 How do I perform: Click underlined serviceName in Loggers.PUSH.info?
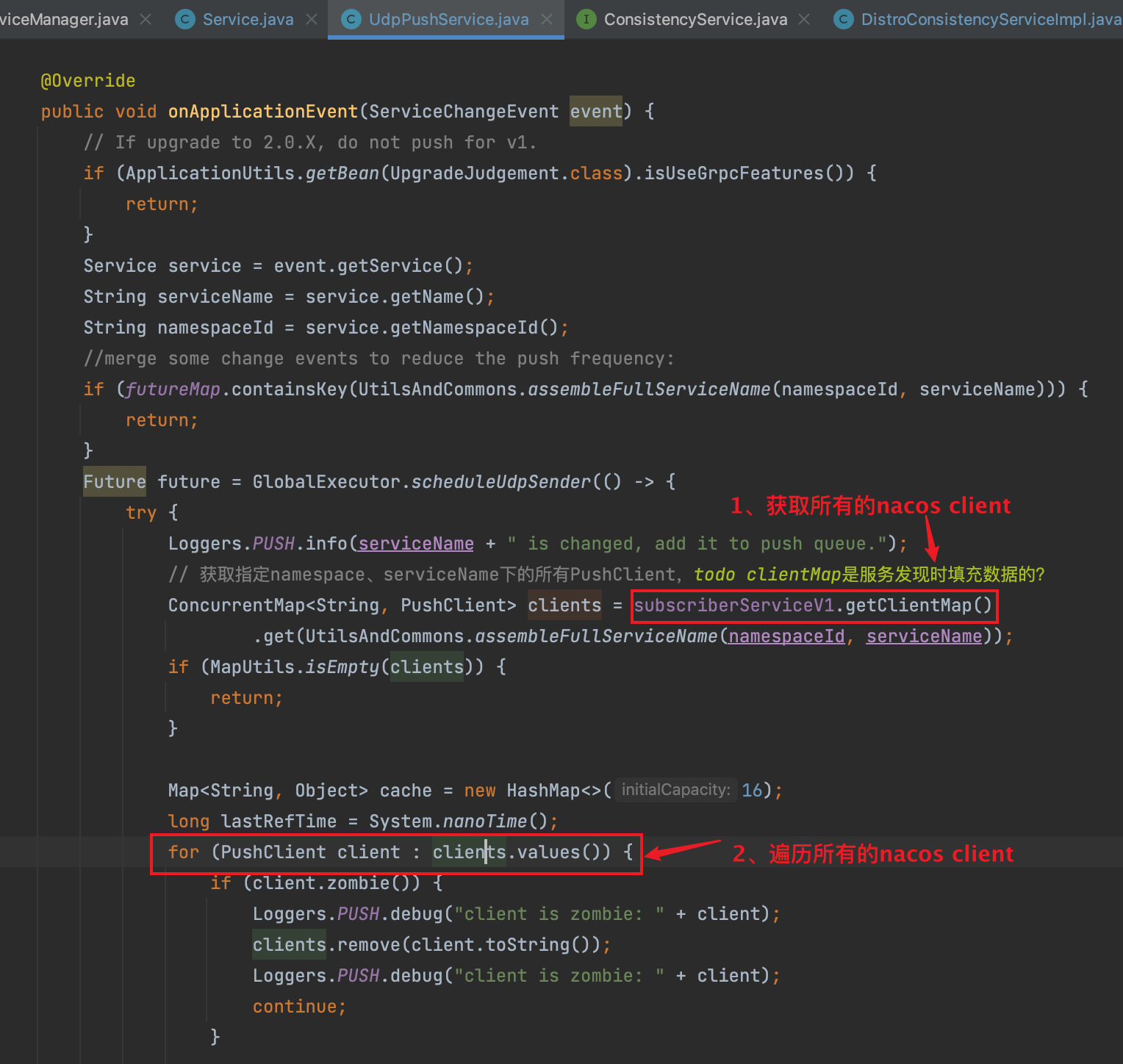coord(416,543)
